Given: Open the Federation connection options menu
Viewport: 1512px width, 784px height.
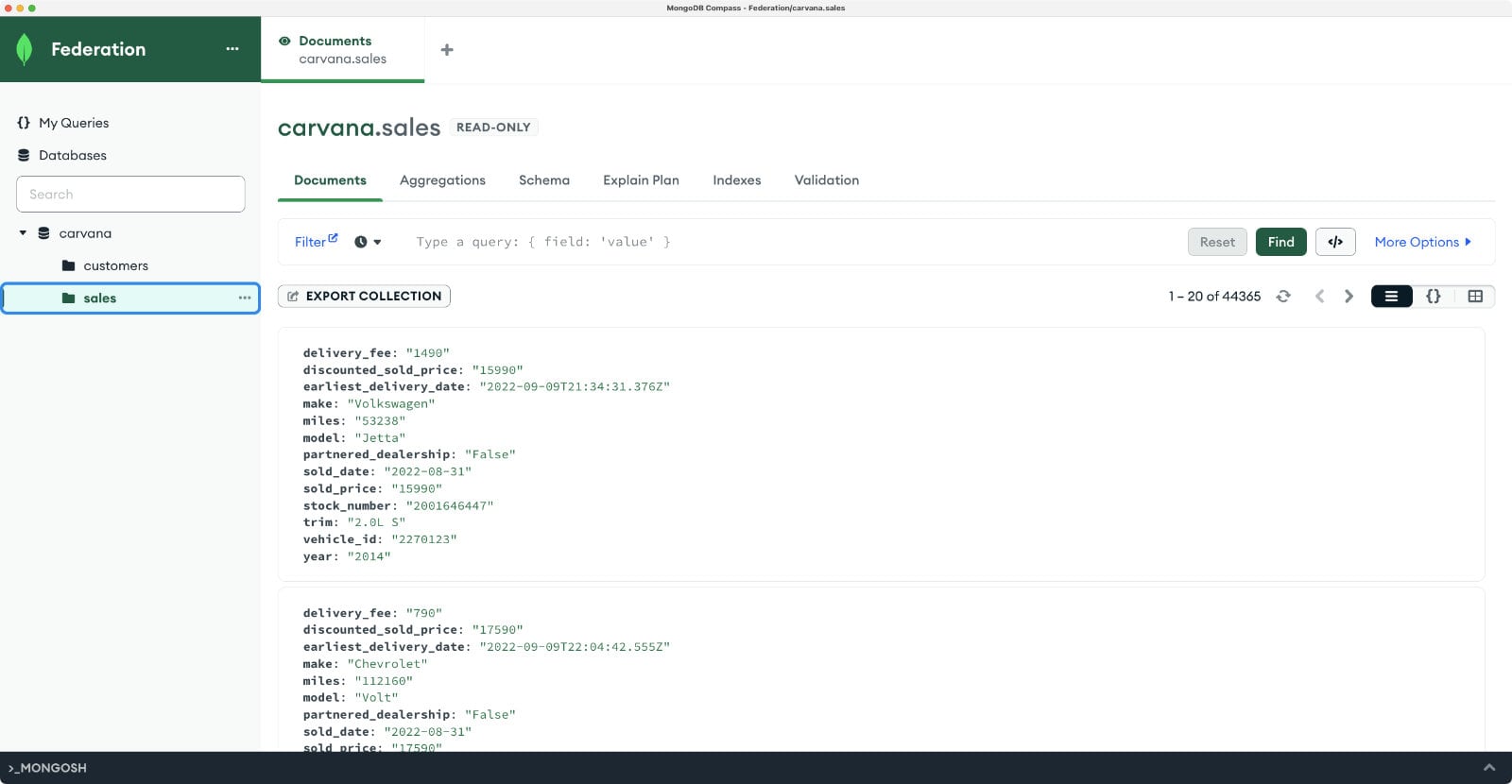Looking at the screenshot, I should [232, 49].
